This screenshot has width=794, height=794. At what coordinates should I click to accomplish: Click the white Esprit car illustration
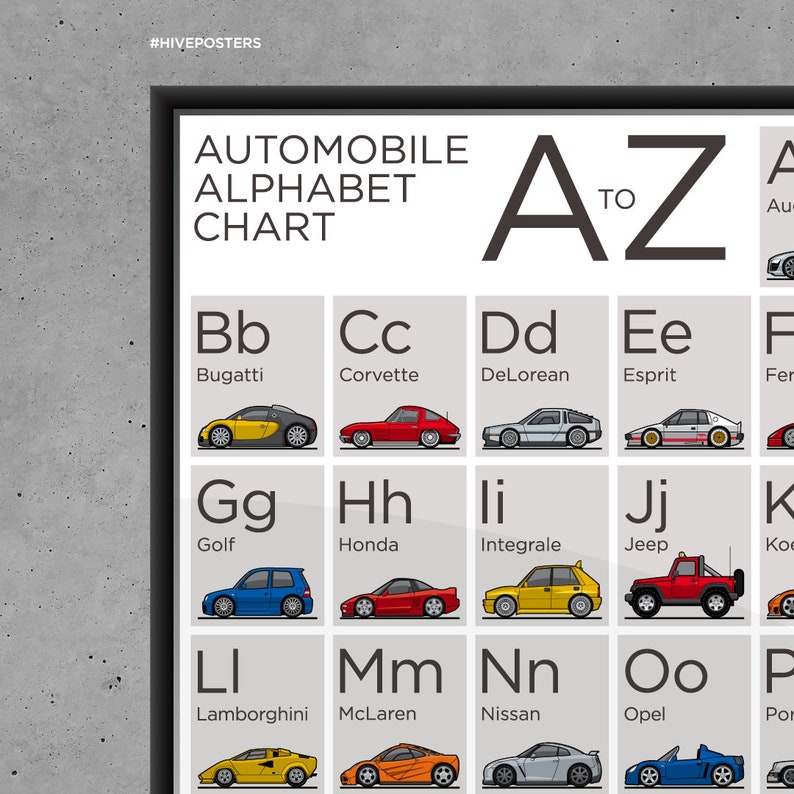point(684,428)
